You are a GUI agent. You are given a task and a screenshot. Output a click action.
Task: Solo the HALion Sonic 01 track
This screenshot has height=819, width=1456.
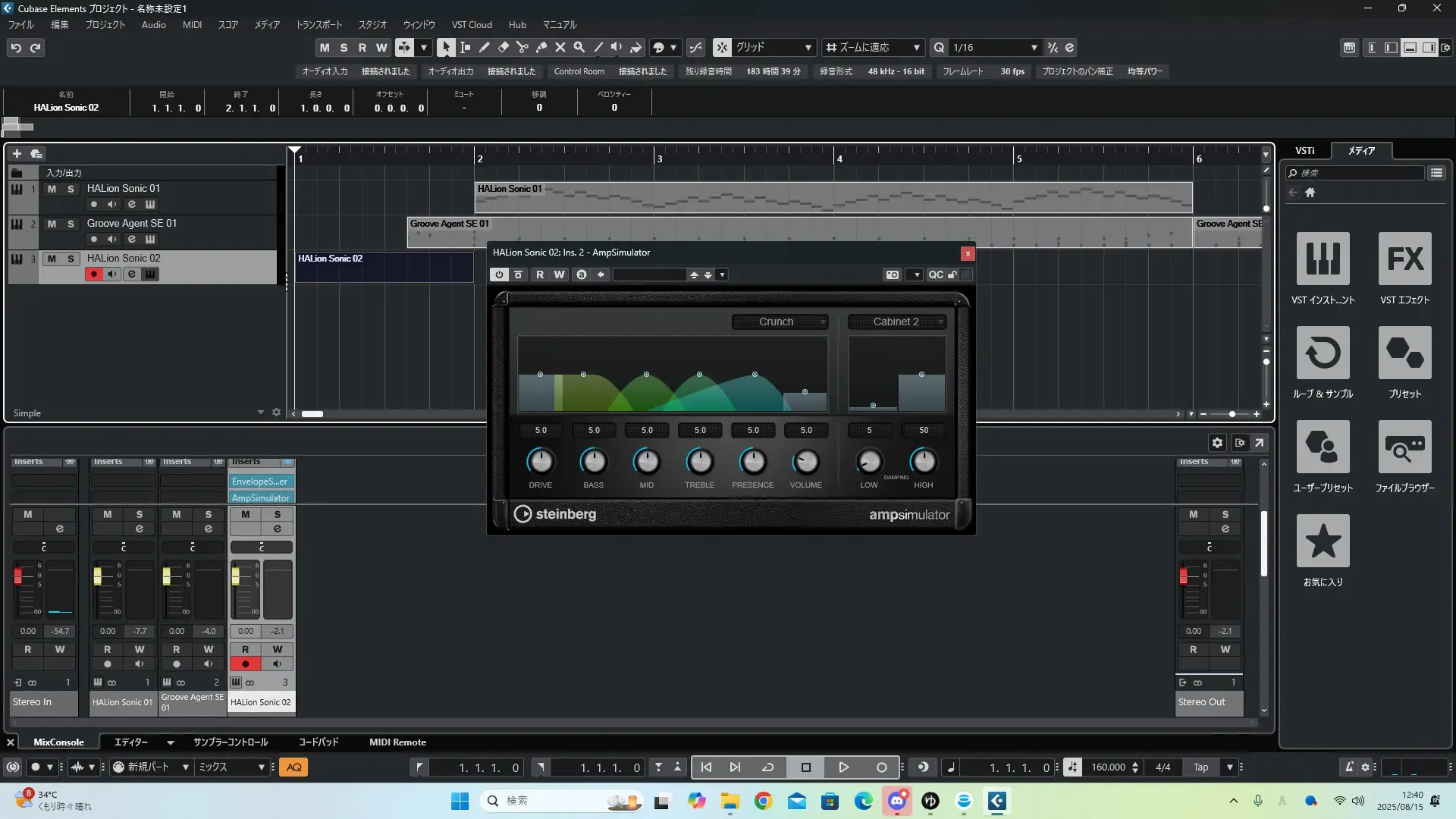(71, 189)
